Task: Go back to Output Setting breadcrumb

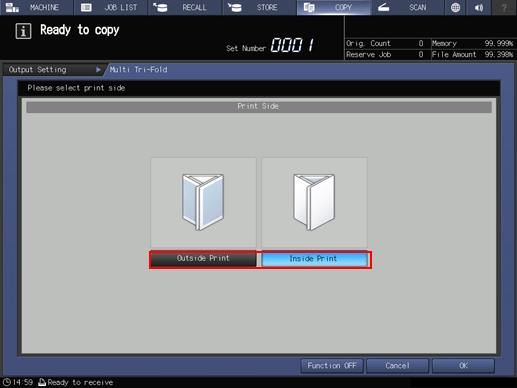Action: coord(53,70)
